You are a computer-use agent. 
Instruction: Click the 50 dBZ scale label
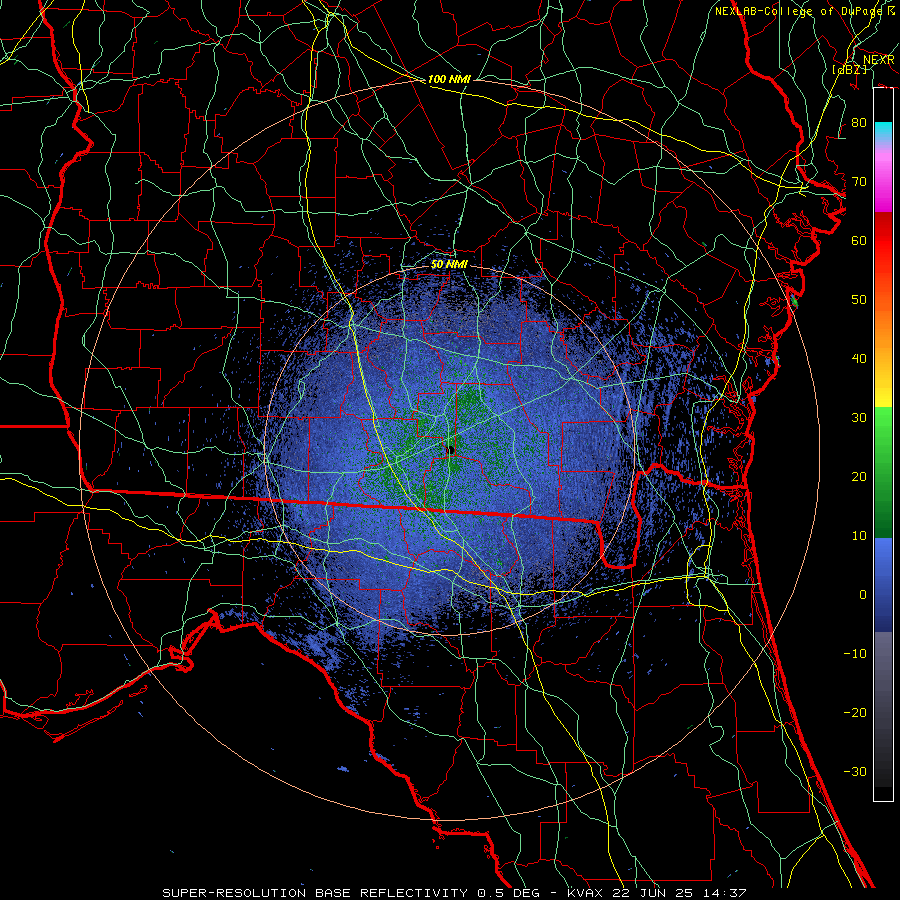[859, 300]
